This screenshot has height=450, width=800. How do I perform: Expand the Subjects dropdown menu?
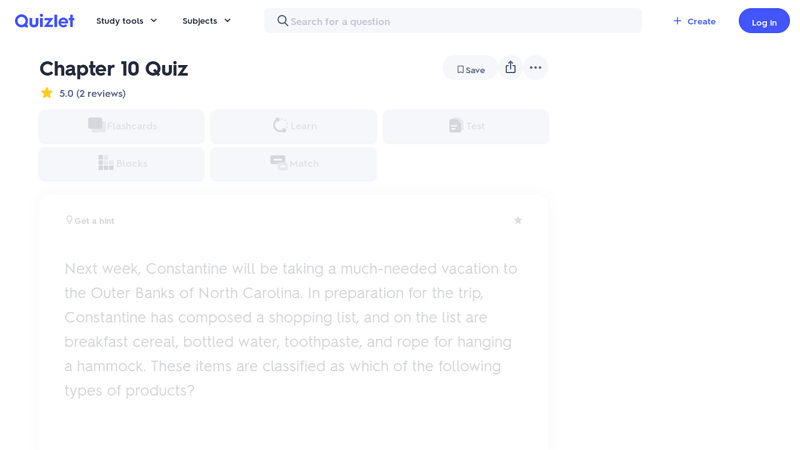[207, 21]
